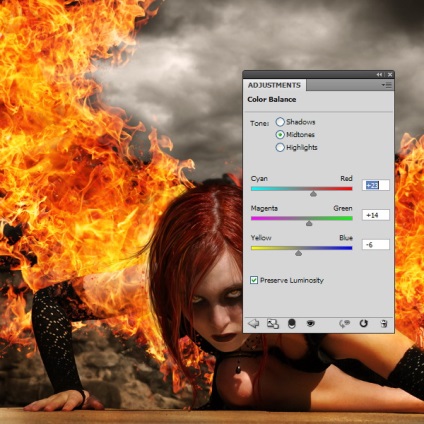424x424 pixels.
Task: Select the Shadows tone radio button
Action: [280, 122]
